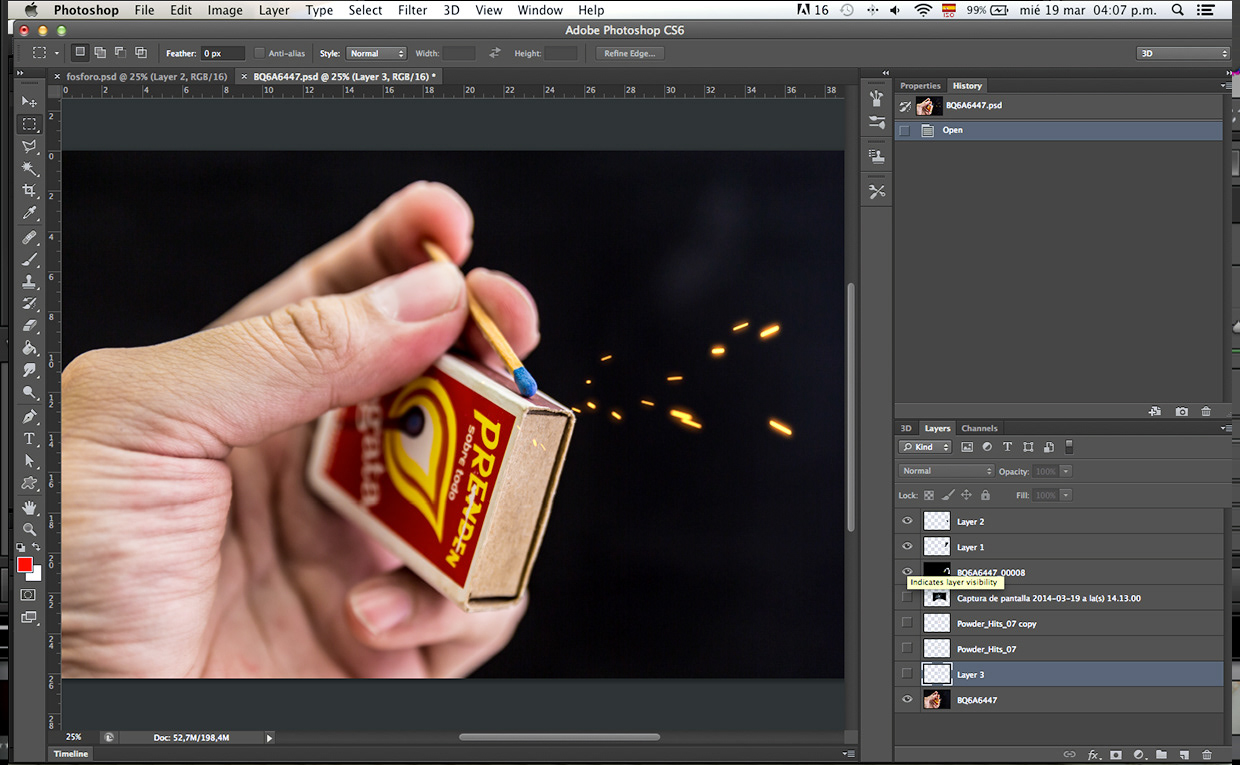
Task: Open the blend mode Normal dropdown
Action: pos(946,471)
